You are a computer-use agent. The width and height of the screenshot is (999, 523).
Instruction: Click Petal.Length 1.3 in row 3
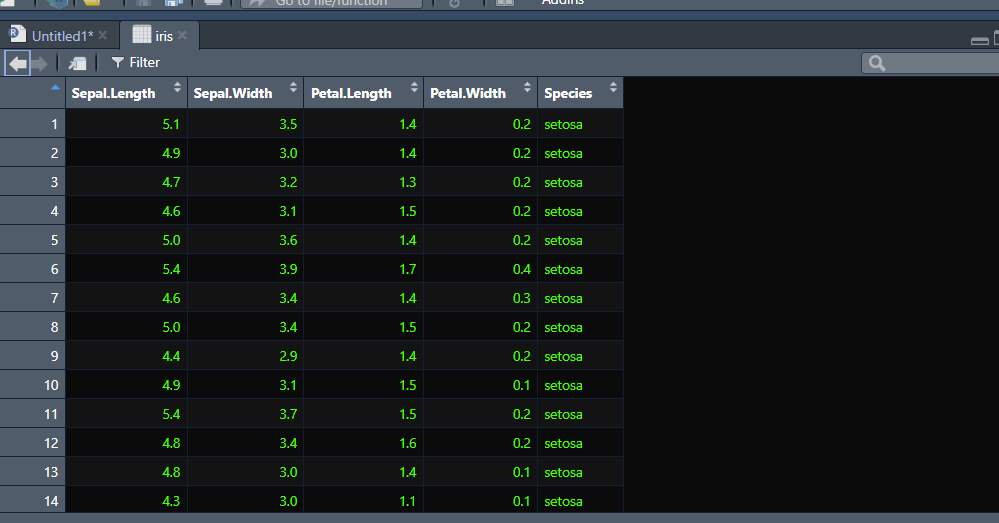click(408, 182)
